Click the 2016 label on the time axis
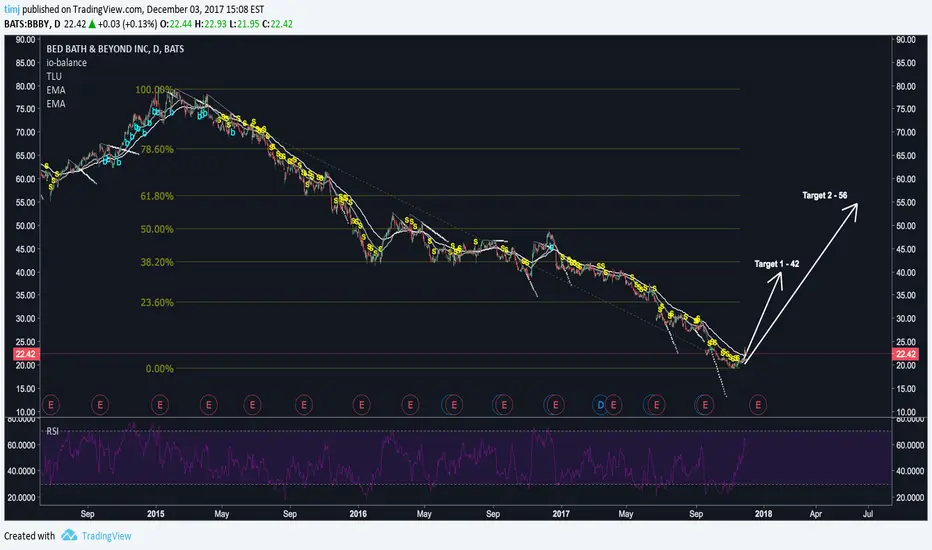The height and width of the screenshot is (550, 932). pos(358,514)
